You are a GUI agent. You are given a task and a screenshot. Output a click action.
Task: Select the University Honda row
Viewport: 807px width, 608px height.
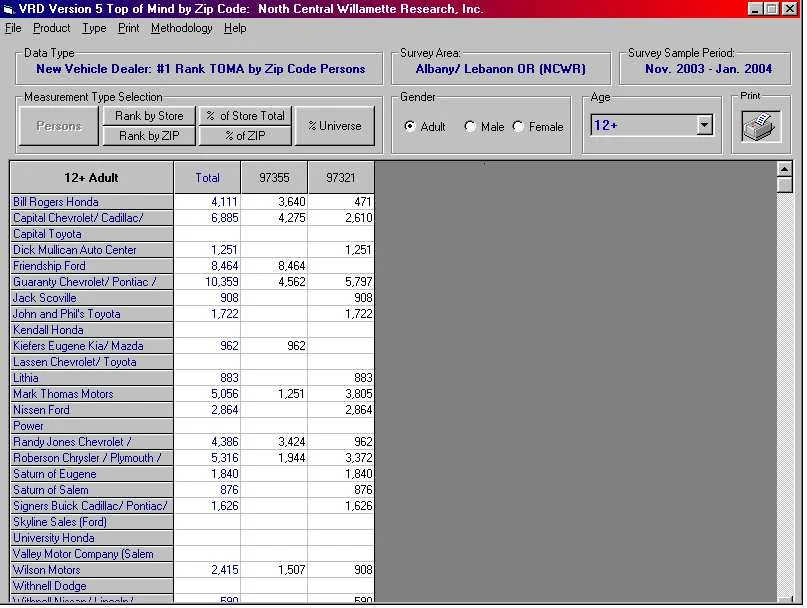pos(92,537)
